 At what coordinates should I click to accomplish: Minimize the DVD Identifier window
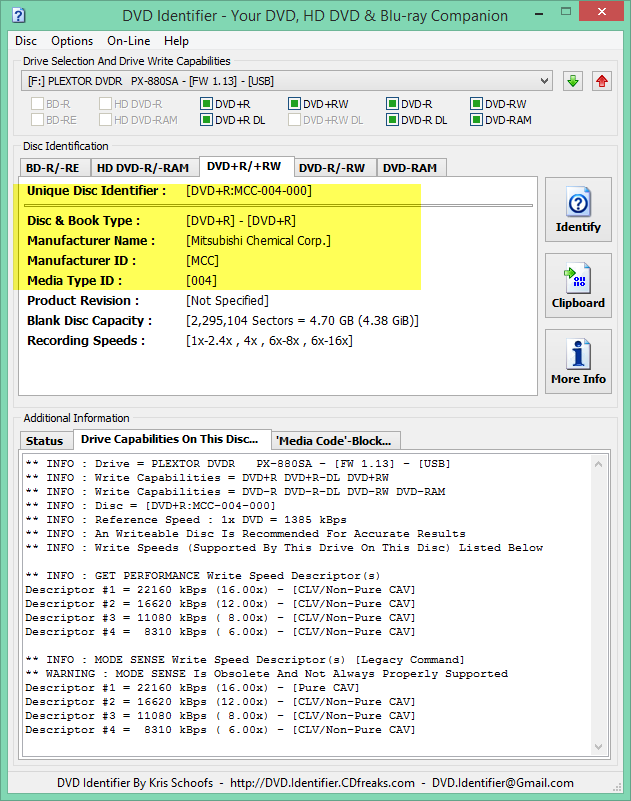pyautogui.click(x=539, y=12)
